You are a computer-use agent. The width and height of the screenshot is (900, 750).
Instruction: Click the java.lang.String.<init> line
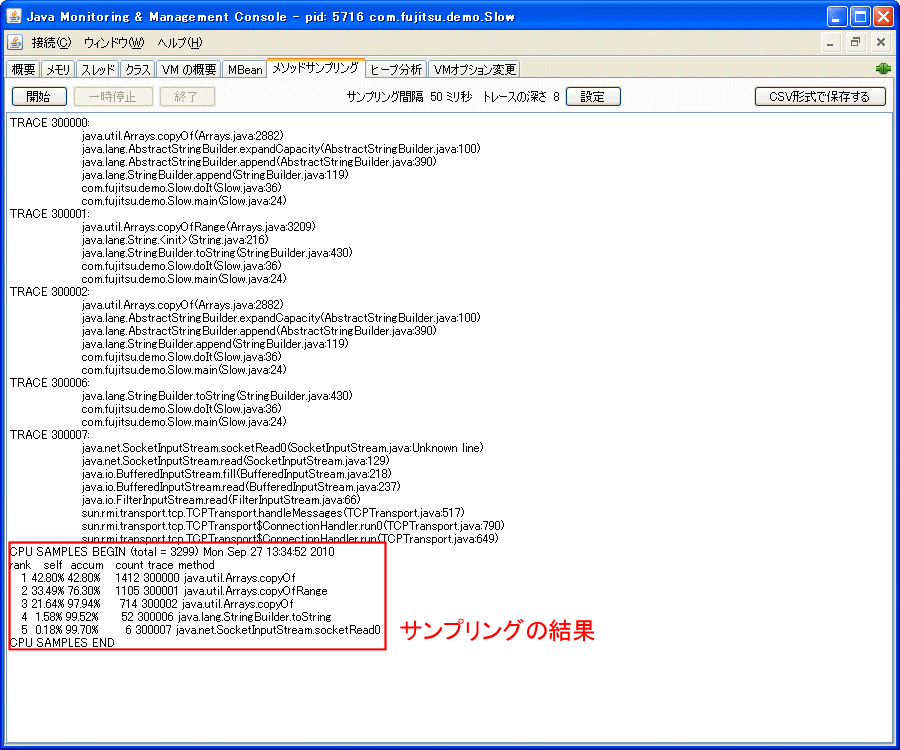click(175, 240)
